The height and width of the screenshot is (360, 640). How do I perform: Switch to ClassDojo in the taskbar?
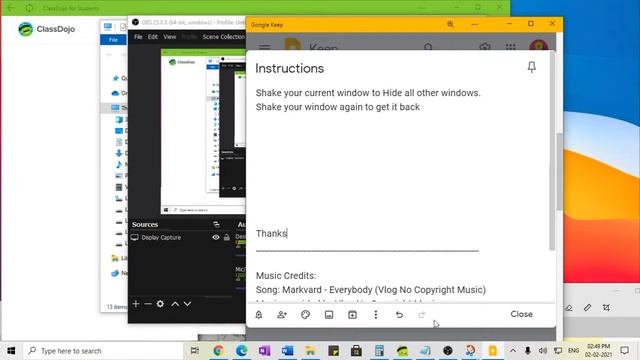point(402,351)
